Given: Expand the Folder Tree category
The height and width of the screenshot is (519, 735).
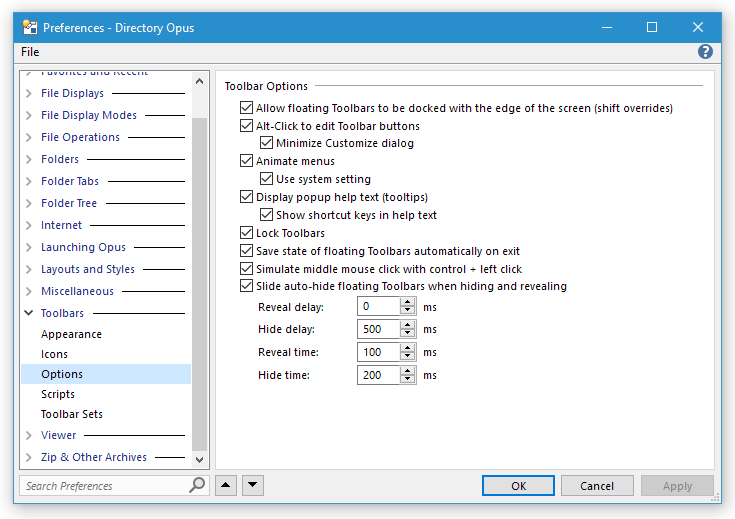Looking at the screenshot, I should (x=29, y=203).
